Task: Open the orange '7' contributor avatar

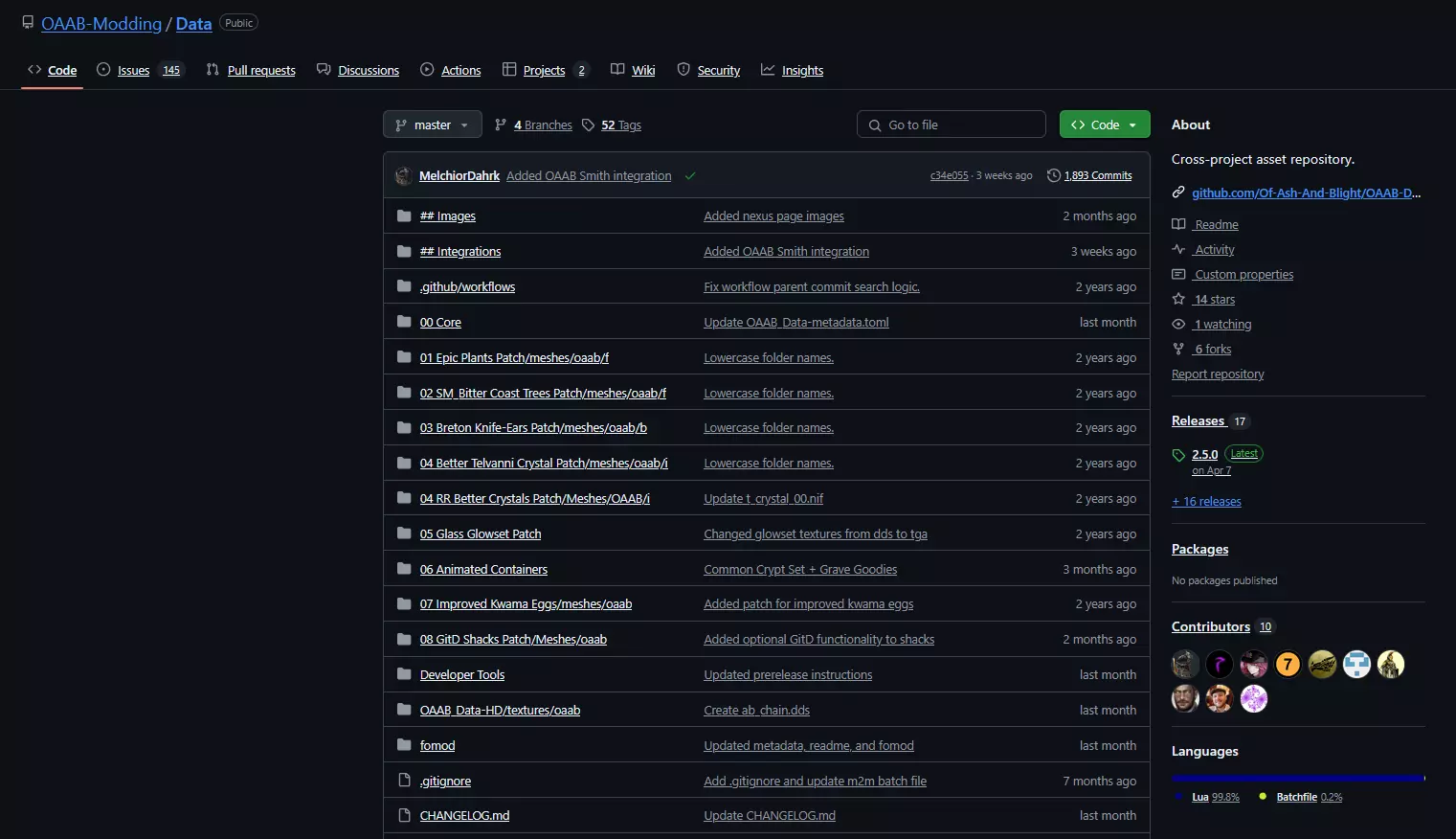Action: coord(1288,664)
